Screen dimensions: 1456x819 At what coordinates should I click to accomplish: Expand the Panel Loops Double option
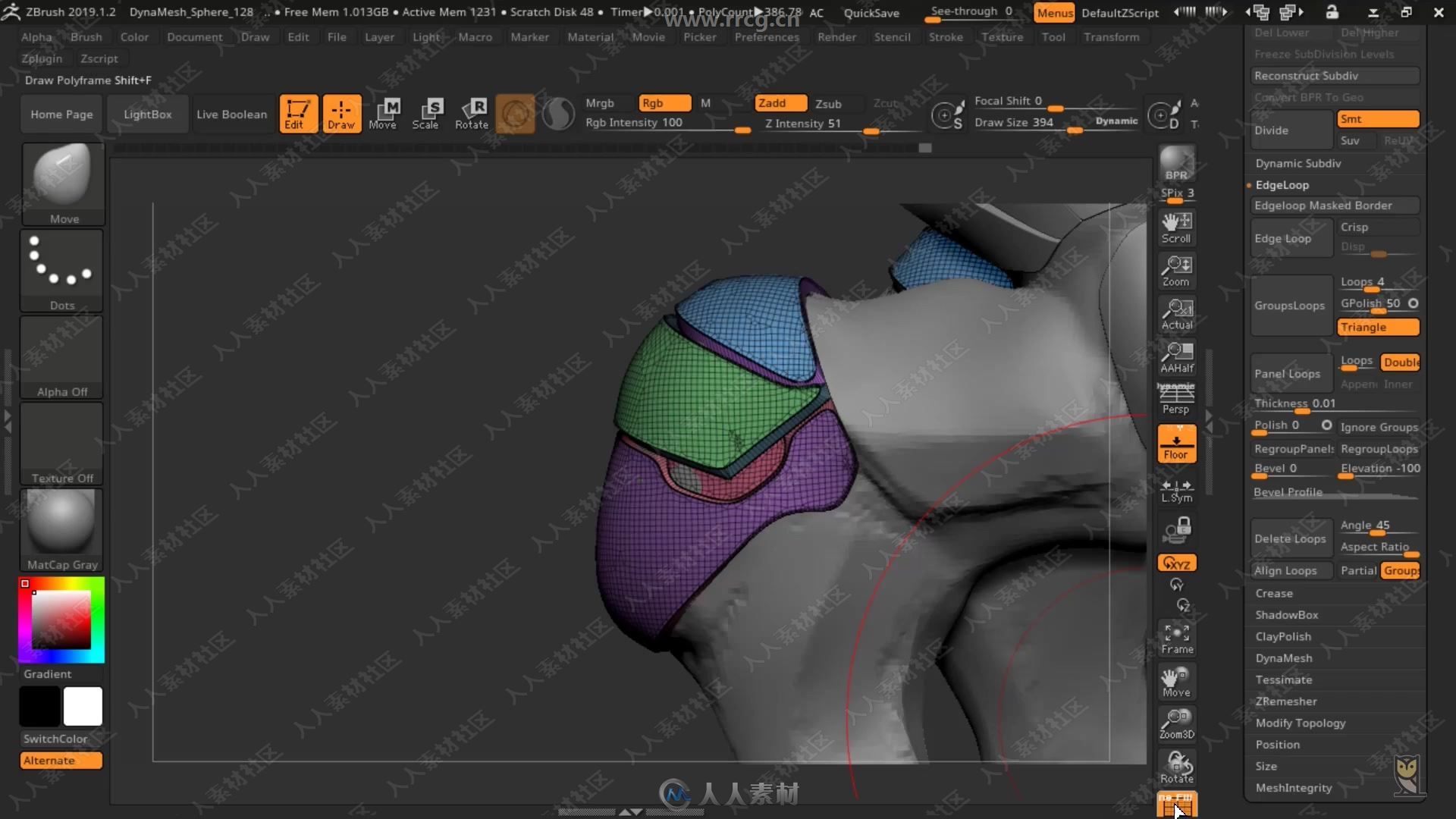[x=1400, y=362]
